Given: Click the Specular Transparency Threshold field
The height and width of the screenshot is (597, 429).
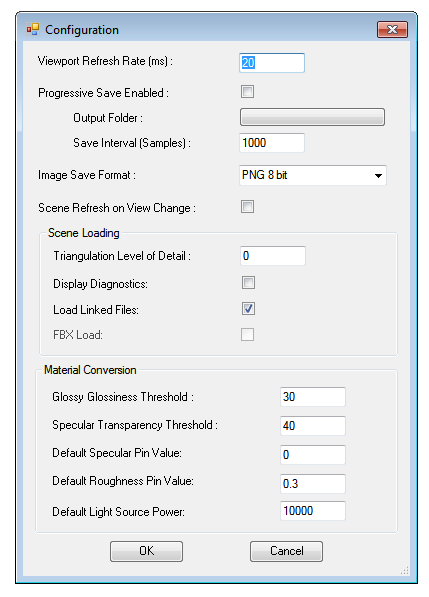Looking at the screenshot, I should [313, 426].
